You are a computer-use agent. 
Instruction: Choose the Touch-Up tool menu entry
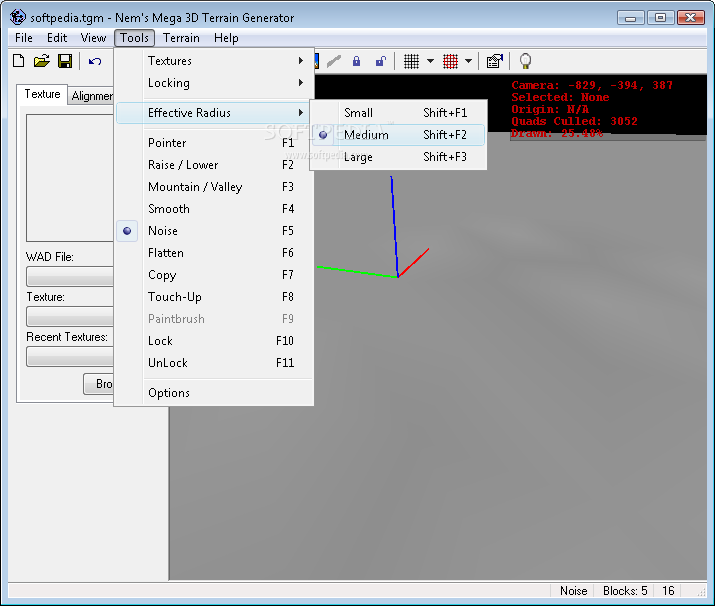pyautogui.click(x=214, y=297)
